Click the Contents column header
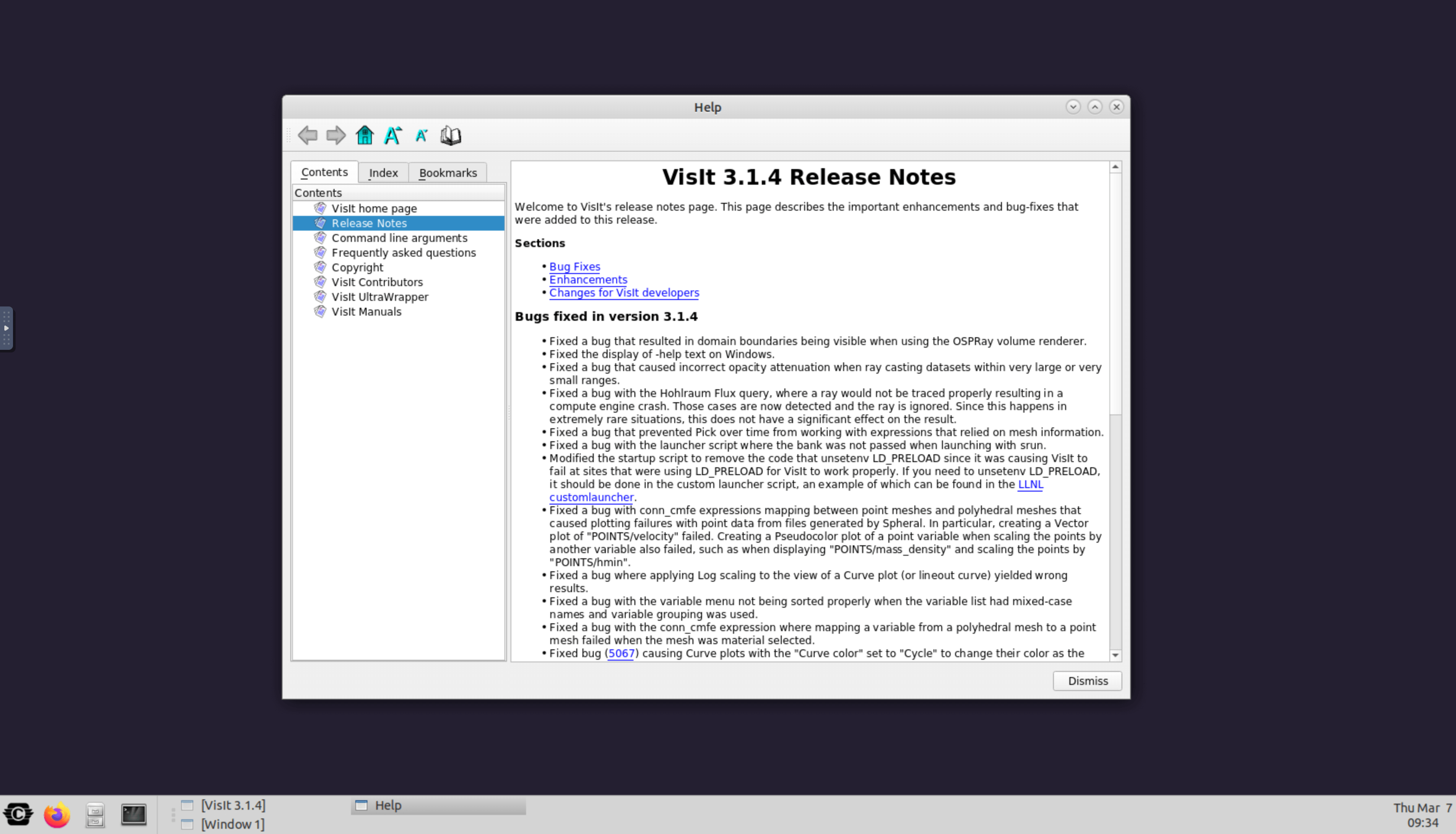The image size is (1456, 834). (x=399, y=192)
